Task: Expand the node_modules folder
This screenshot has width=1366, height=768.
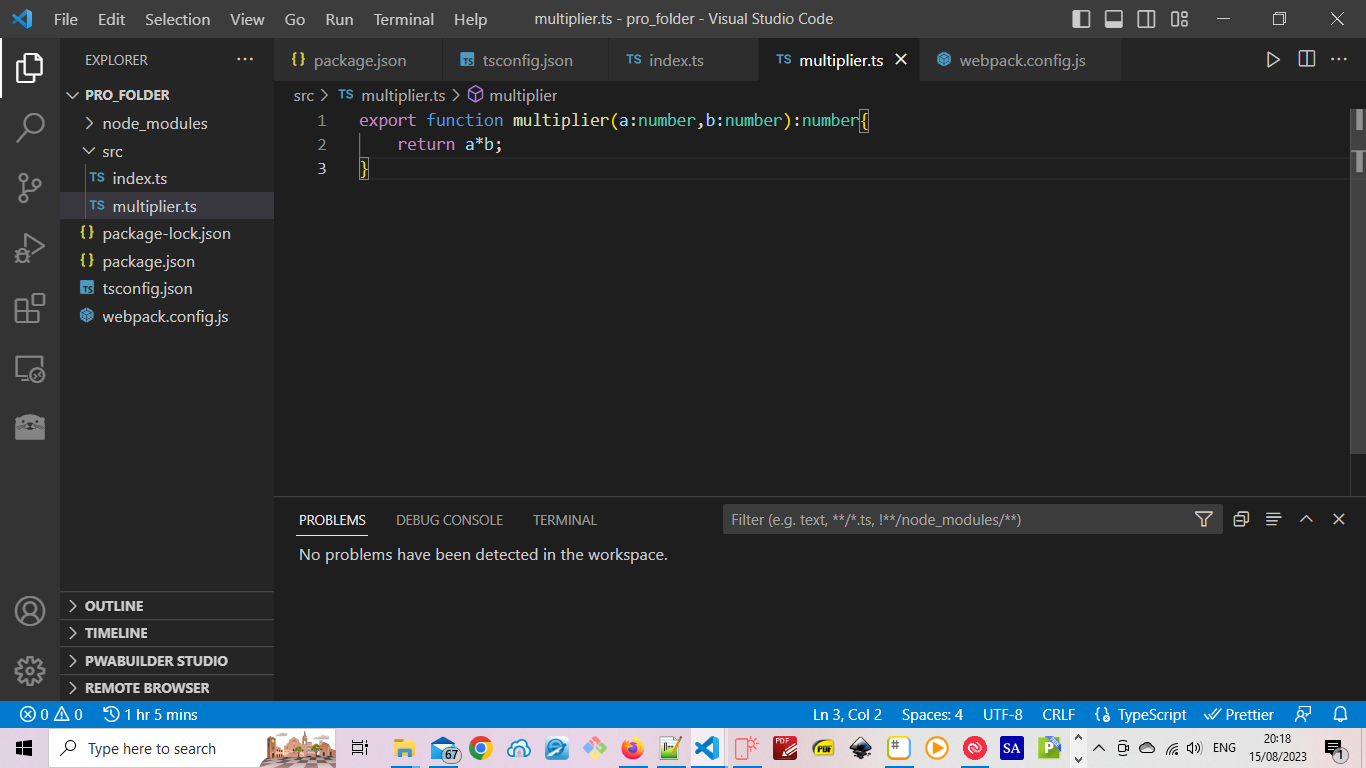Action: [155, 123]
